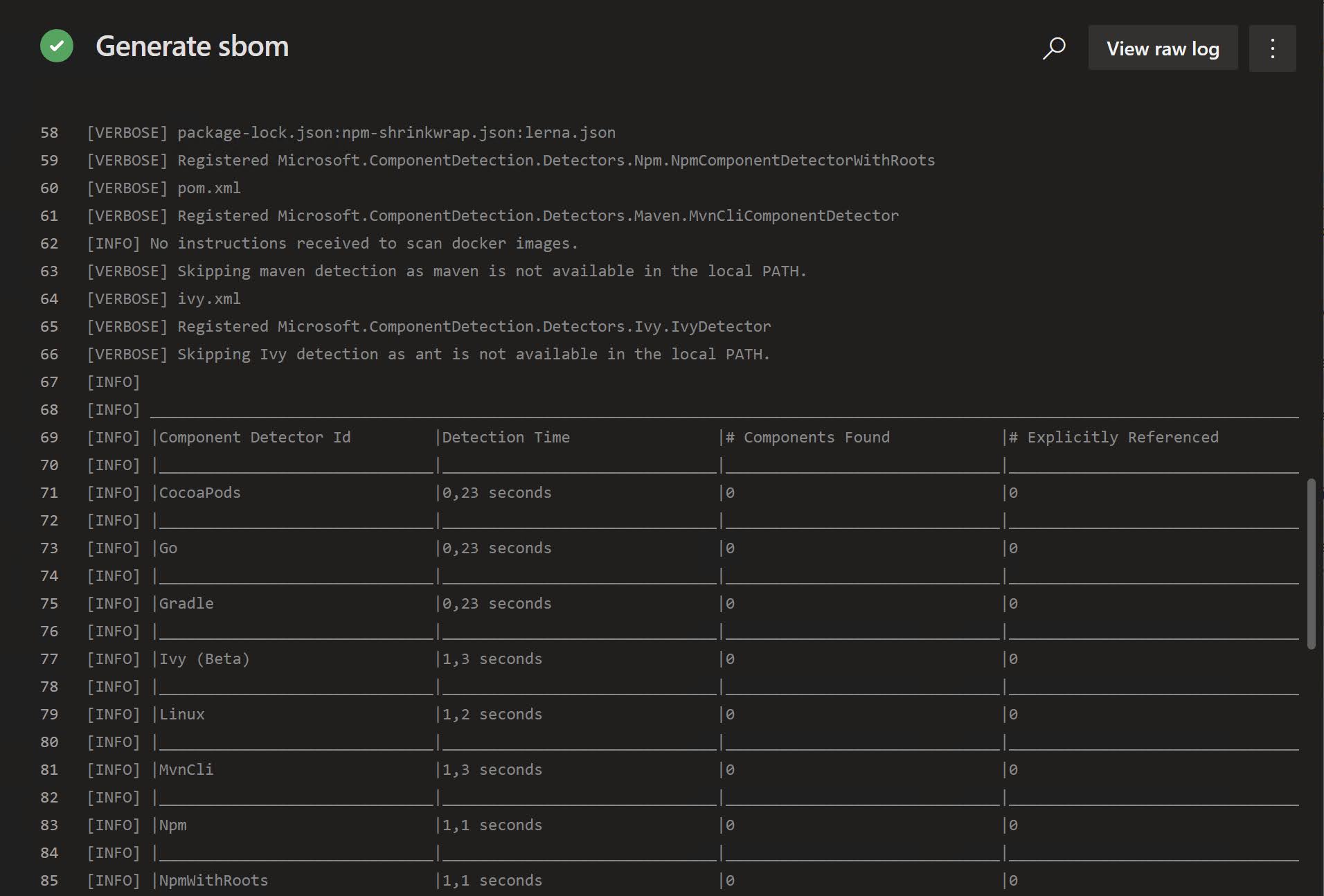Open the vertical three-dot more options menu
Viewport: 1324px width, 896px height.
pos(1272,48)
